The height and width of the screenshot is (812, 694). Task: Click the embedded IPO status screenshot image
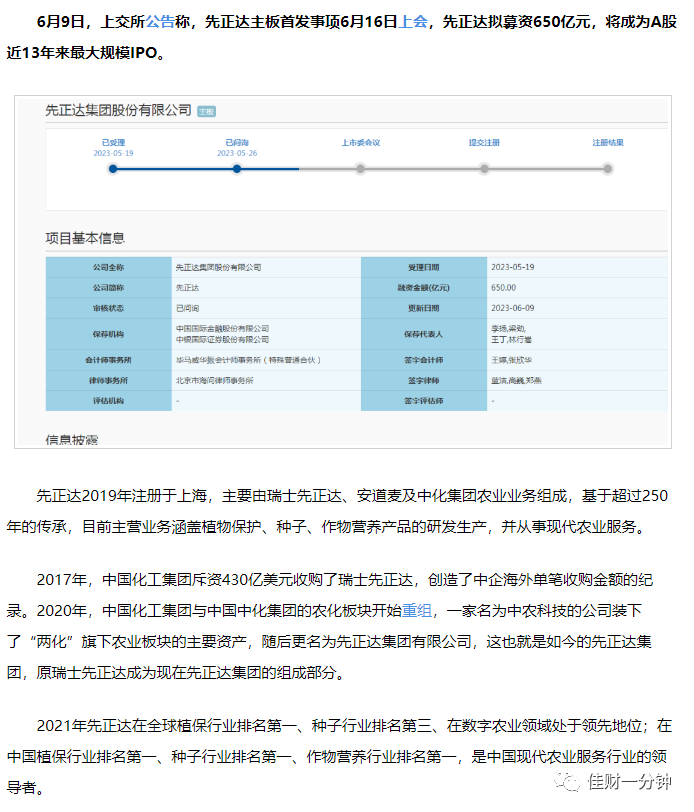(x=343, y=272)
